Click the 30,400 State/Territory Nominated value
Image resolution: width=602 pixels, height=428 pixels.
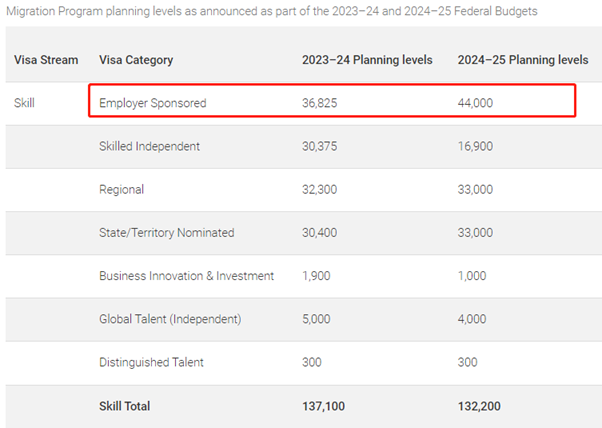(x=321, y=232)
